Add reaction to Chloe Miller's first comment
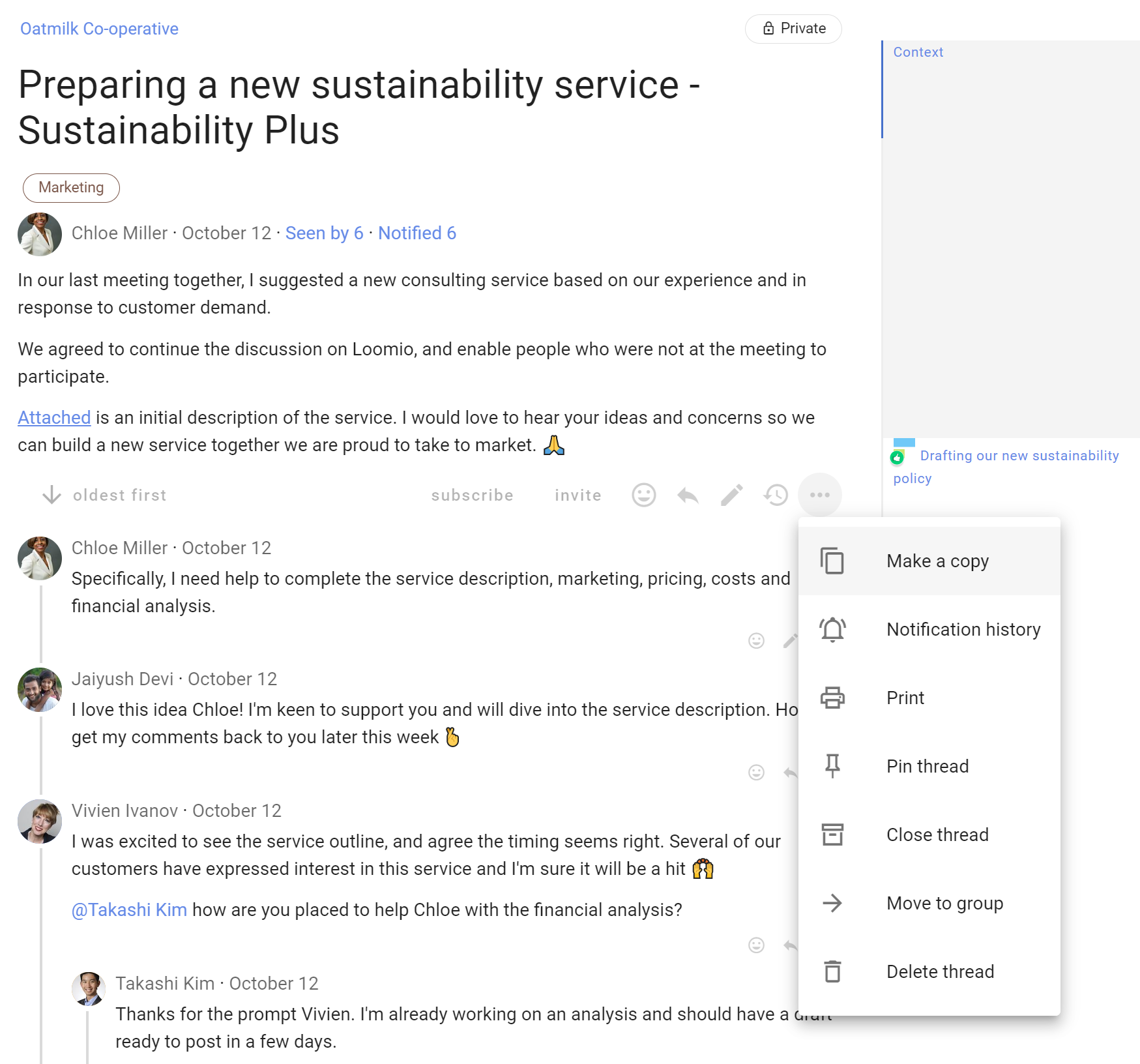This screenshot has height=1064, width=1140. coord(756,641)
